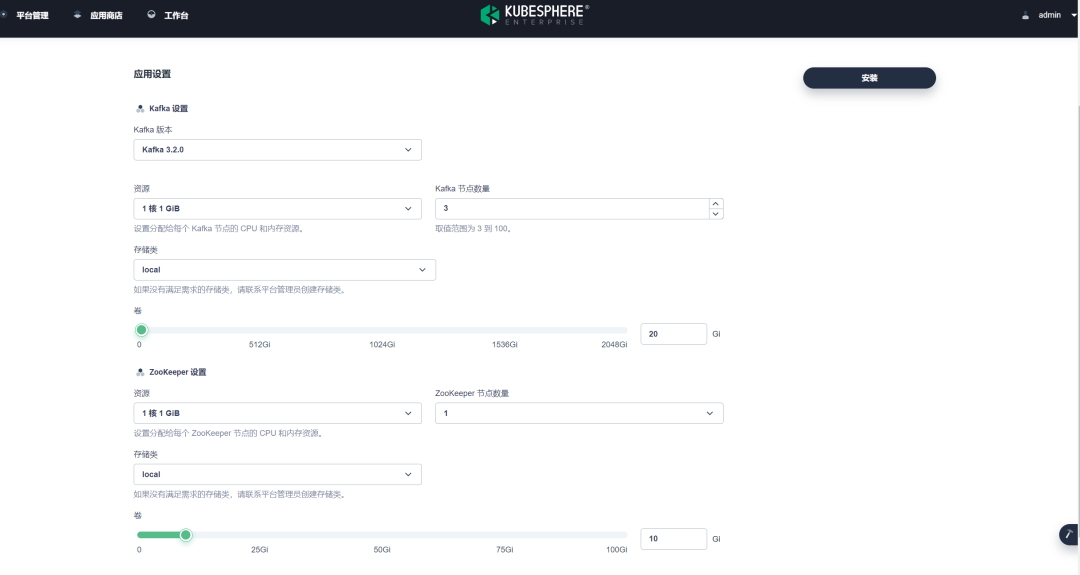
Task: Click the 2048Gi slider label
Action: [x=614, y=344]
